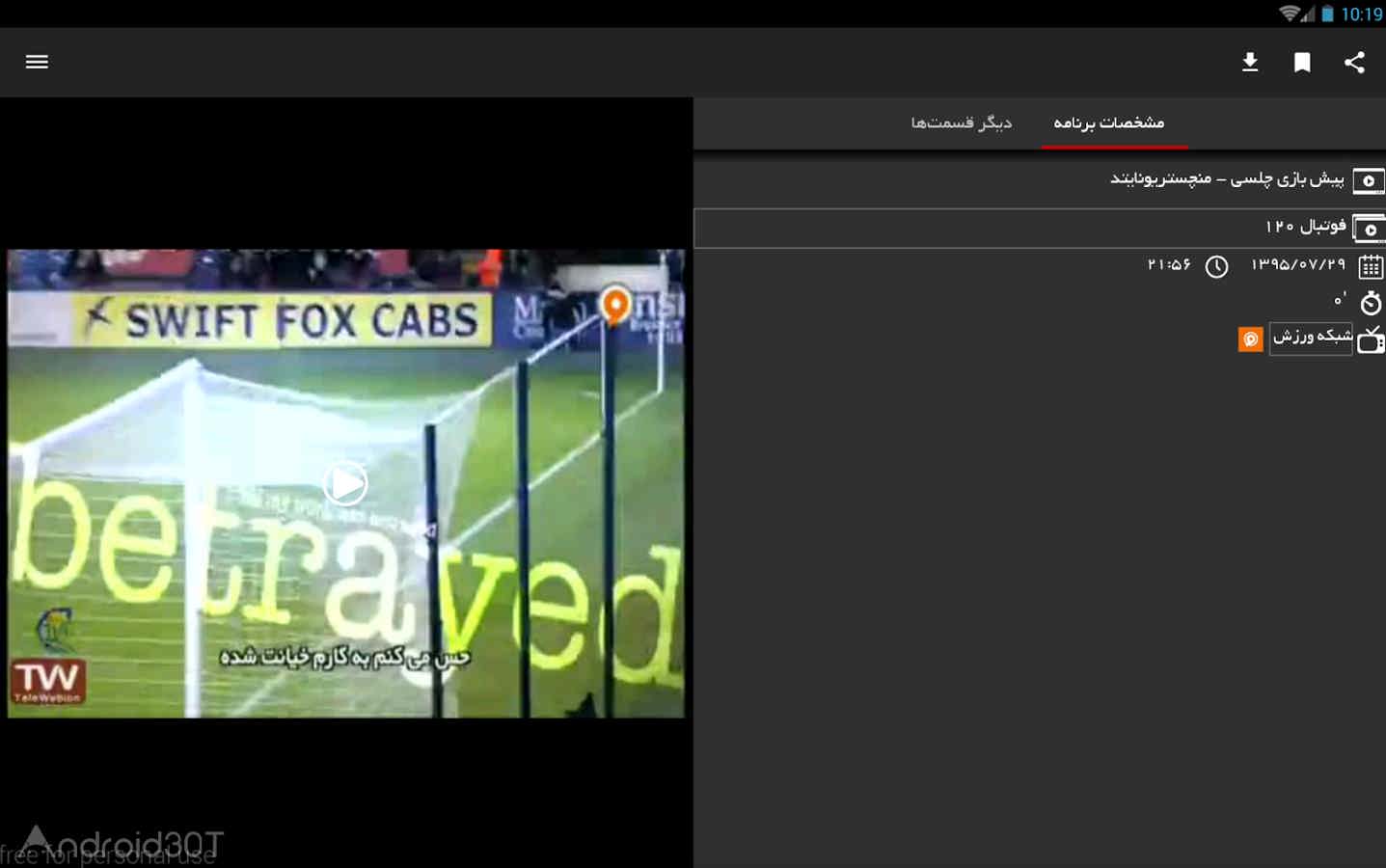The image size is (1386, 868).
Task: Bookmark this program via the bookmark icon
Action: (1302, 63)
